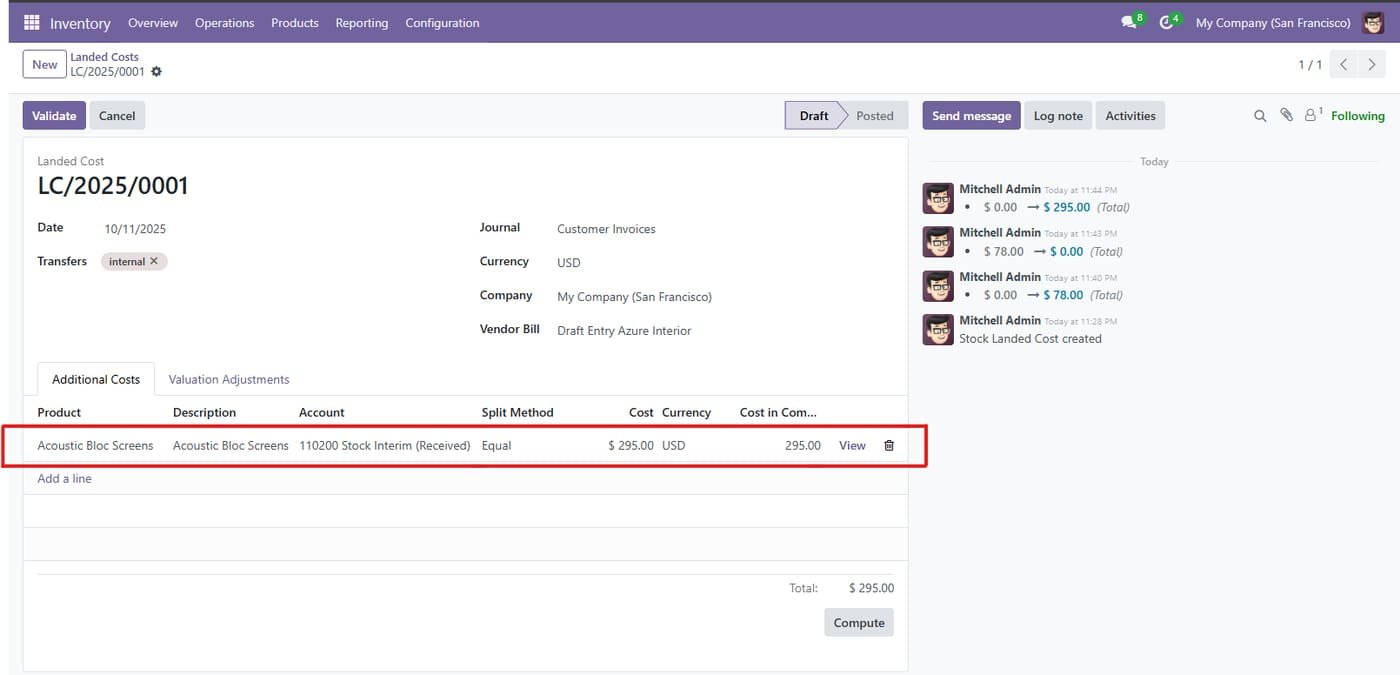This screenshot has width=1400, height=675.
Task: Open the apps grid home menu icon
Action: 31,22
